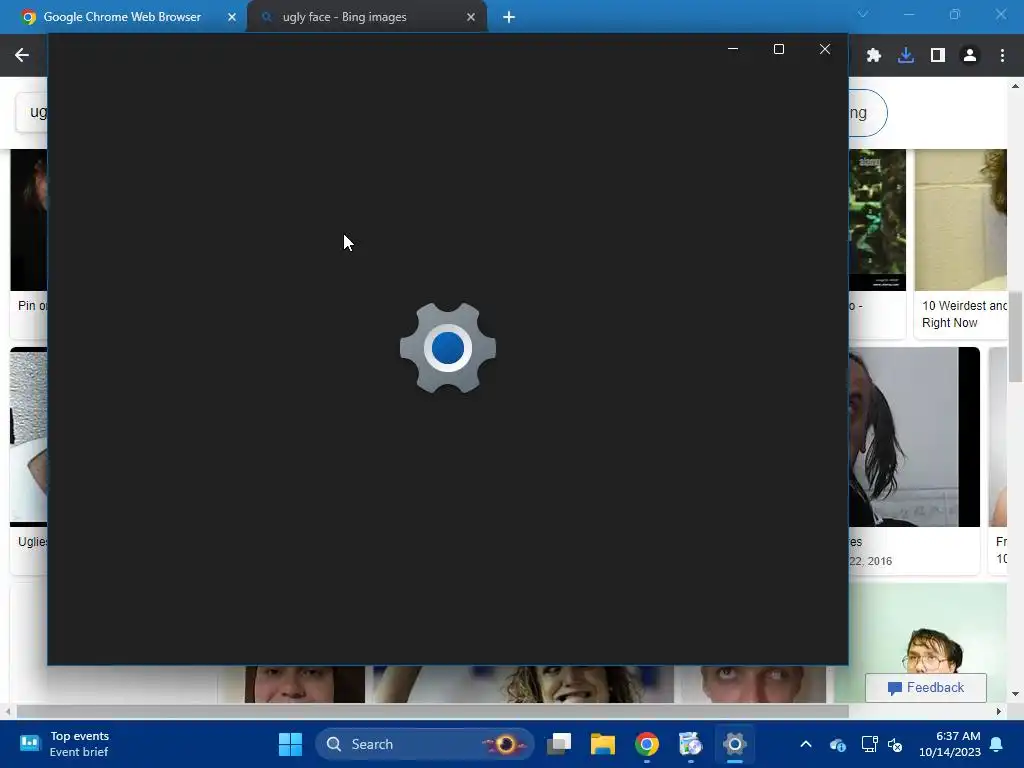Screen dimensions: 1024x768
Task: Close the ugly face Bing images tab
Action: pos(471,17)
